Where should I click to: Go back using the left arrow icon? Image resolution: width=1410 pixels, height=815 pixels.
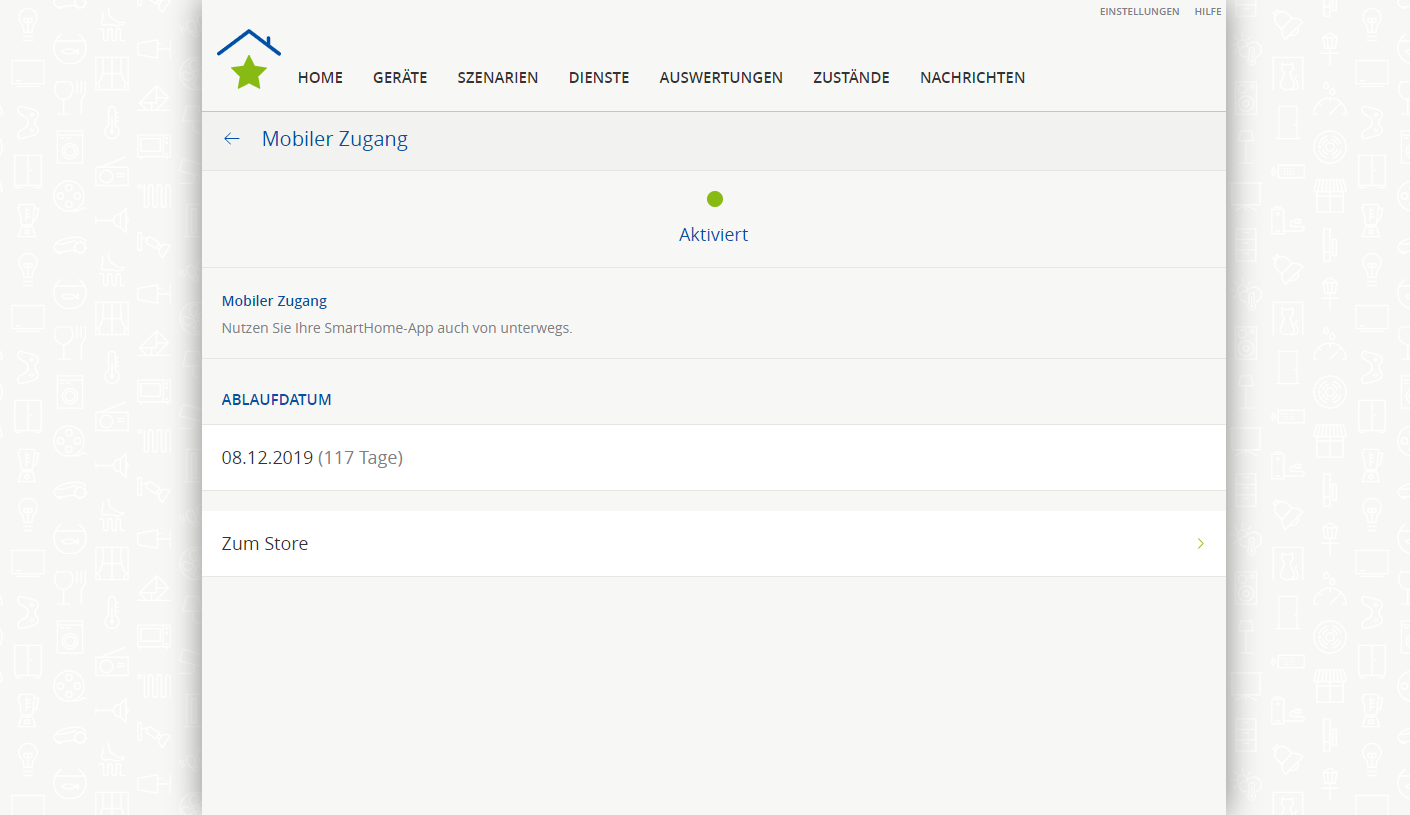coord(232,139)
